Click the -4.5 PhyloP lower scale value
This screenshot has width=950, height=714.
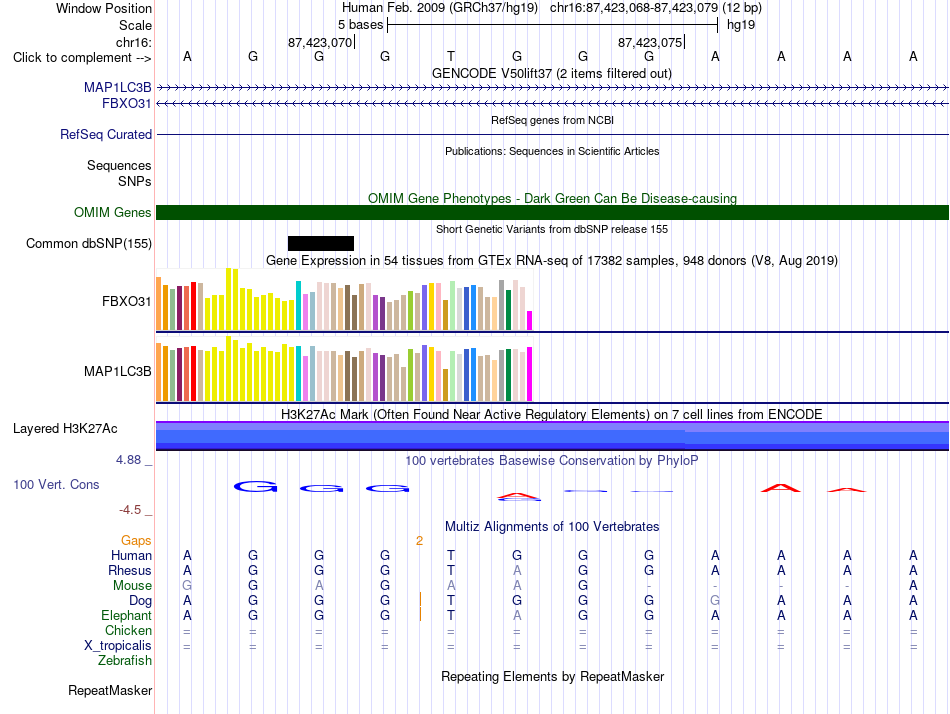130,510
